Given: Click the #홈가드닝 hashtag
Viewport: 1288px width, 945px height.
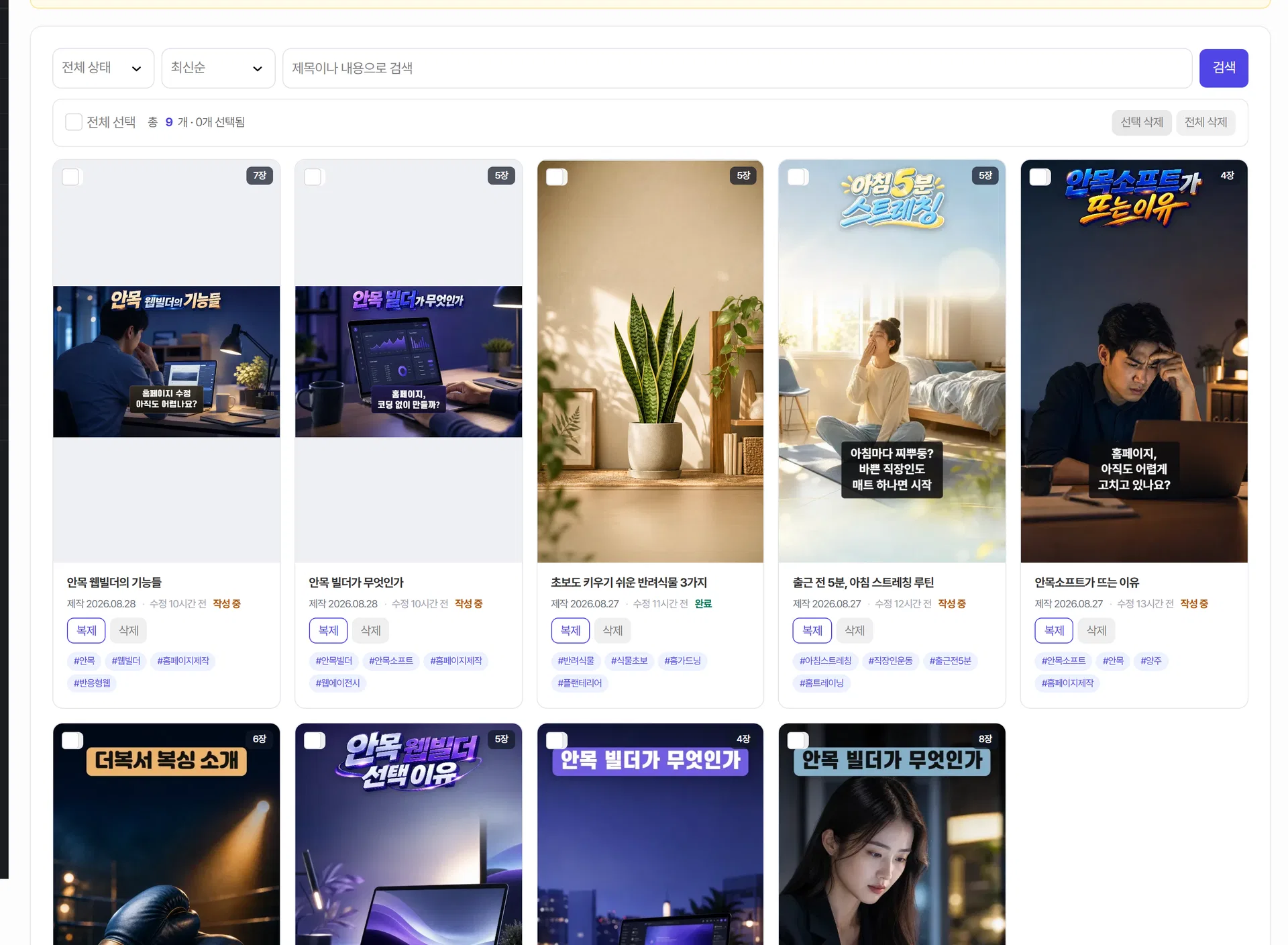Looking at the screenshot, I should point(682,661).
